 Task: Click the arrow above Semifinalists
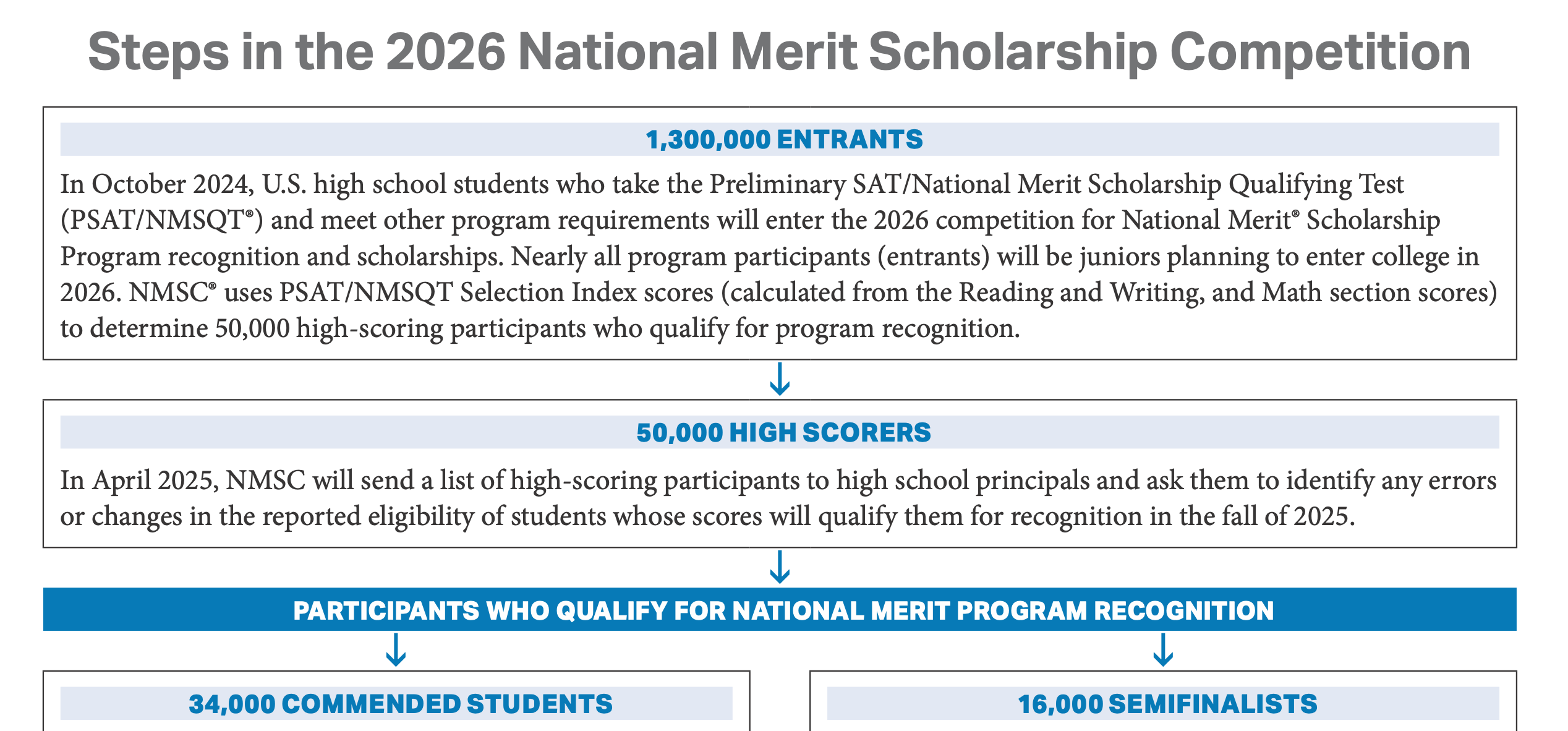pos(1163,649)
